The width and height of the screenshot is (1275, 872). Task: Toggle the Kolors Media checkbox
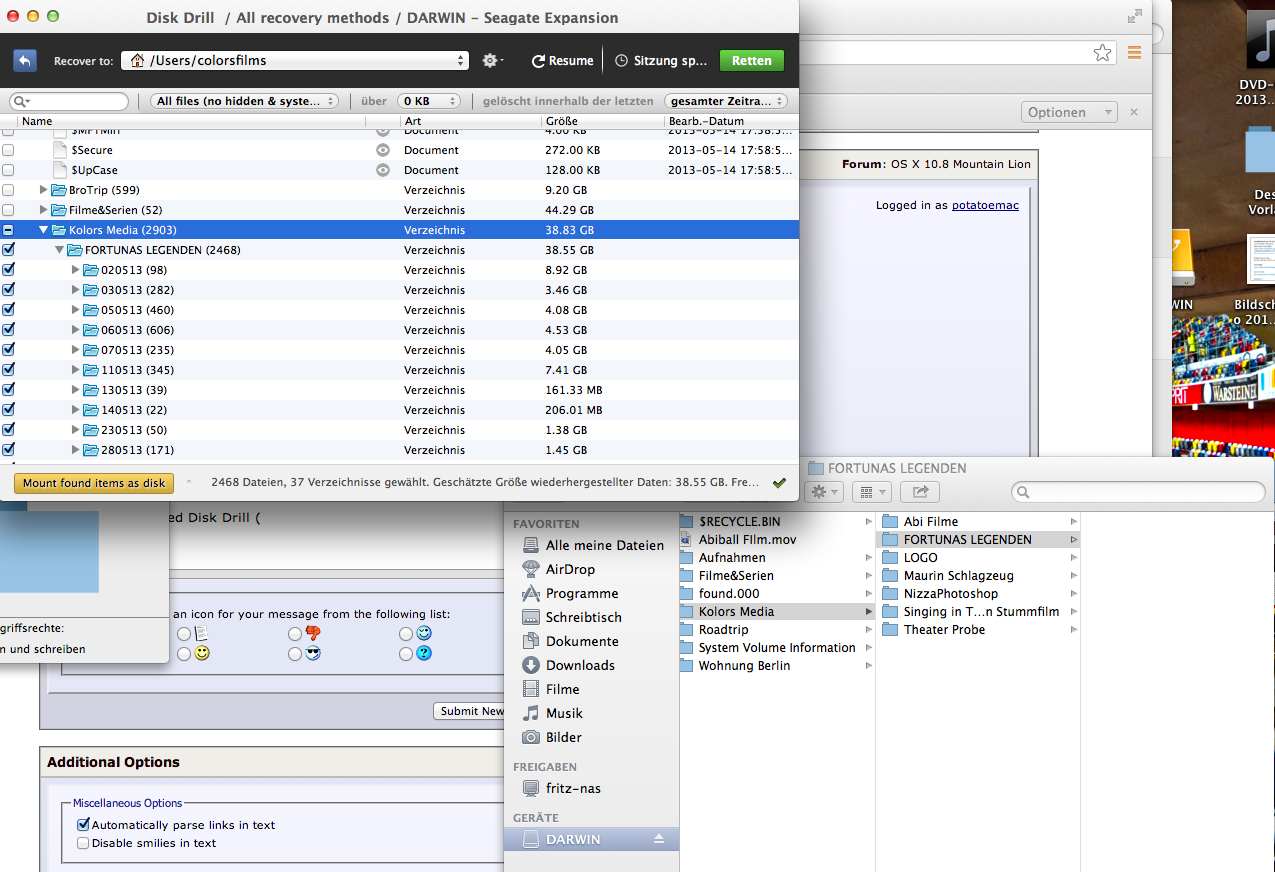pos(8,230)
